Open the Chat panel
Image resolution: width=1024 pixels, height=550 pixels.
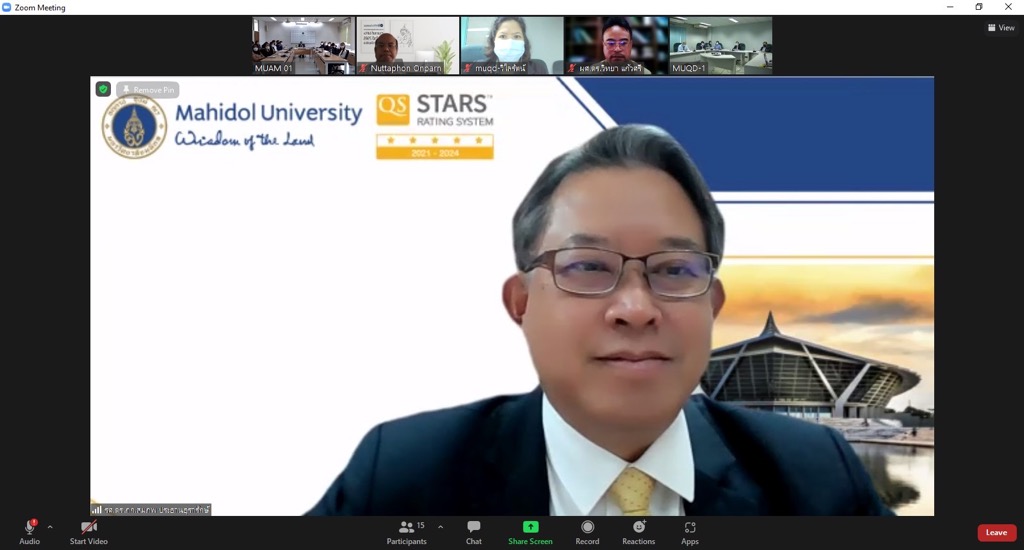coord(473,531)
